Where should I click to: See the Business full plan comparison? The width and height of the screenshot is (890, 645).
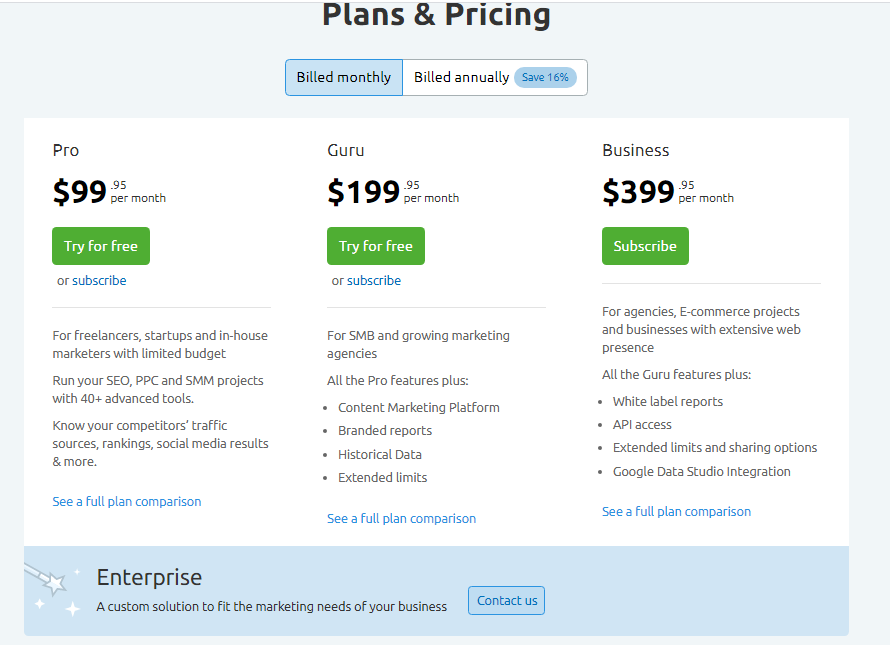point(676,512)
